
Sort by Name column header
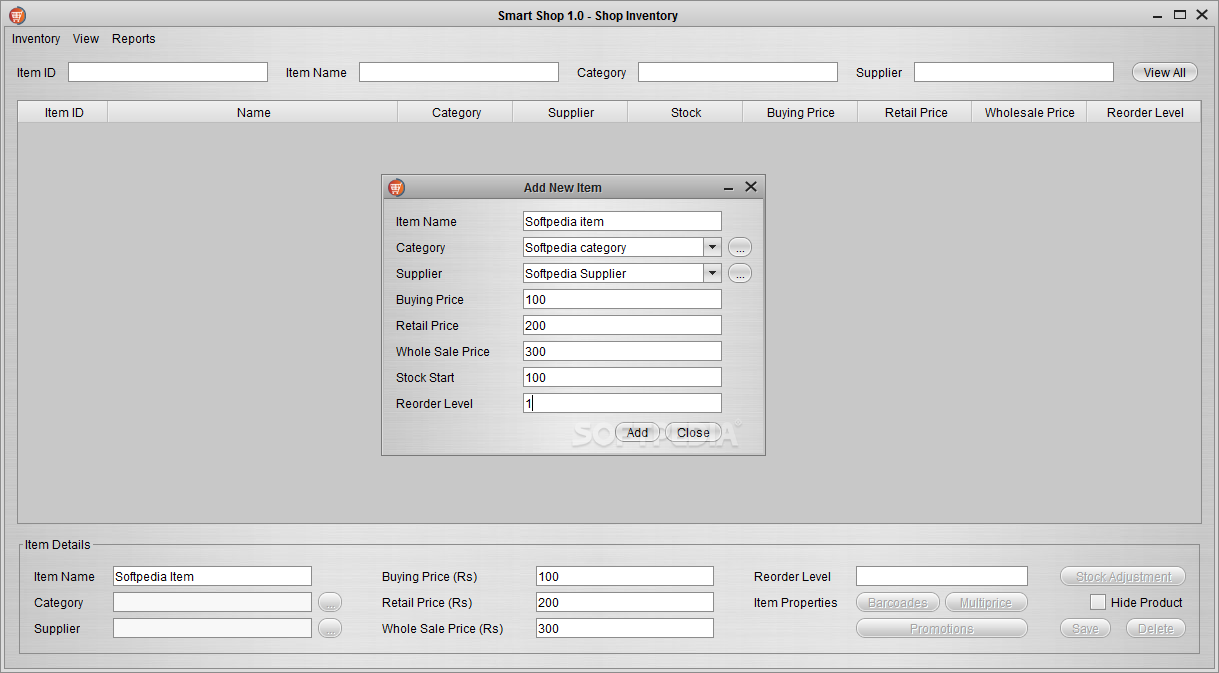point(253,112)
